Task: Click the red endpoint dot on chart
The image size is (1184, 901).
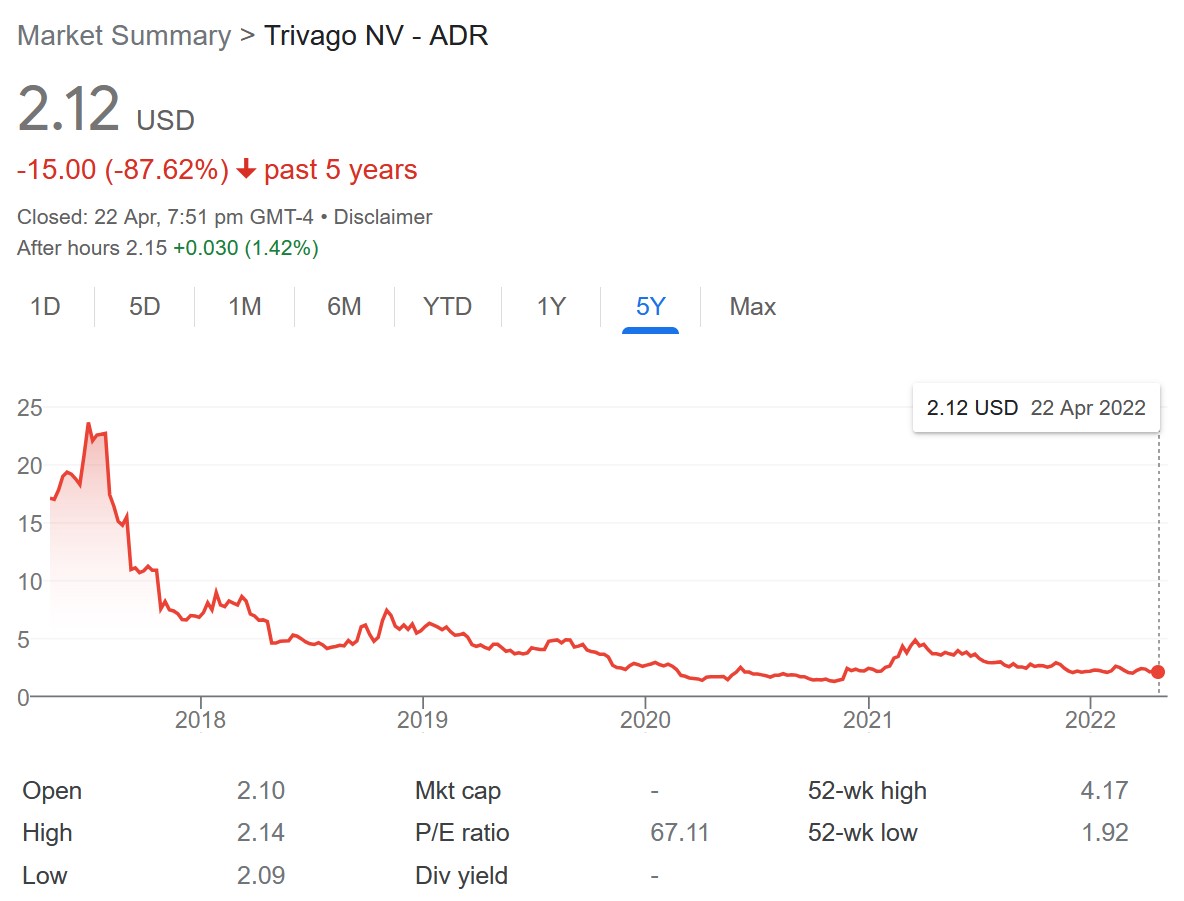Action: [1158, 672]
